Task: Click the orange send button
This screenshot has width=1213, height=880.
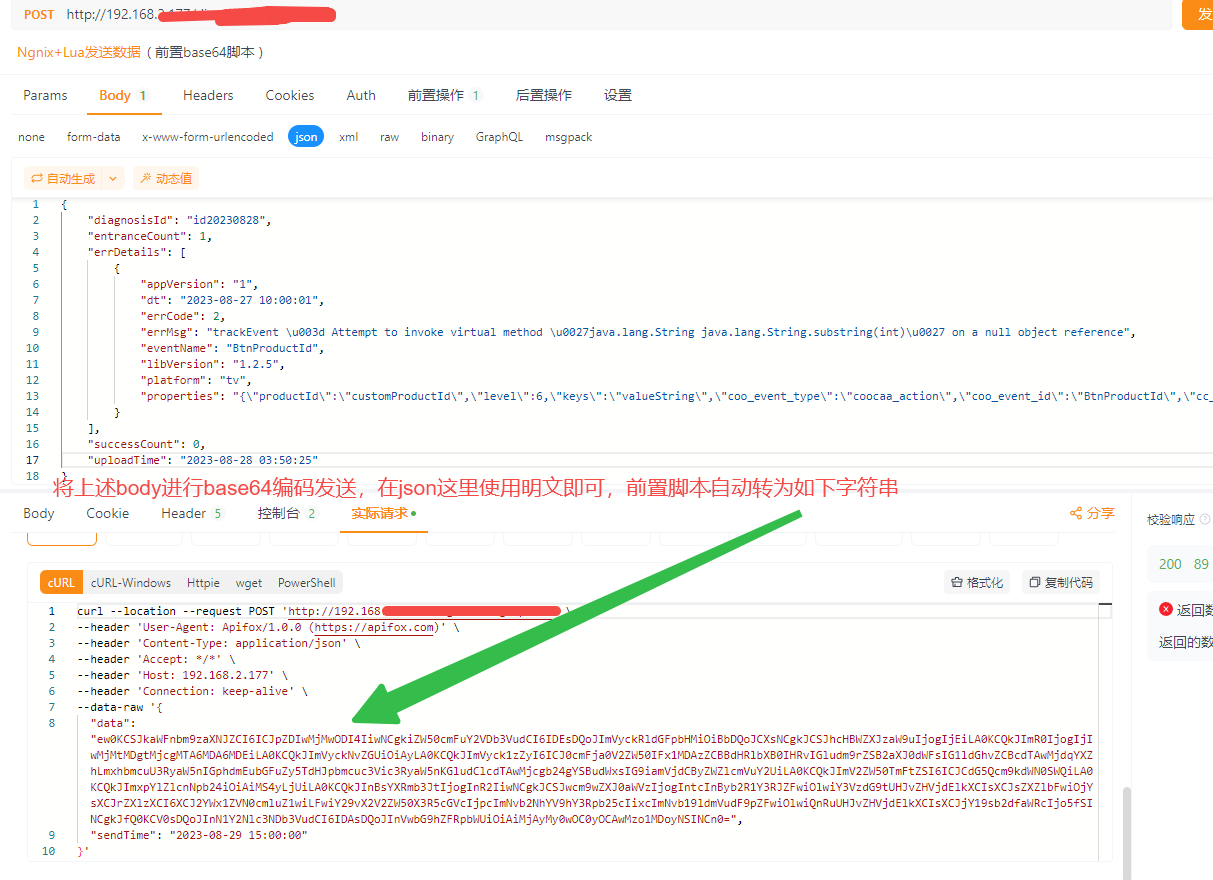Action: point(1198,14)
